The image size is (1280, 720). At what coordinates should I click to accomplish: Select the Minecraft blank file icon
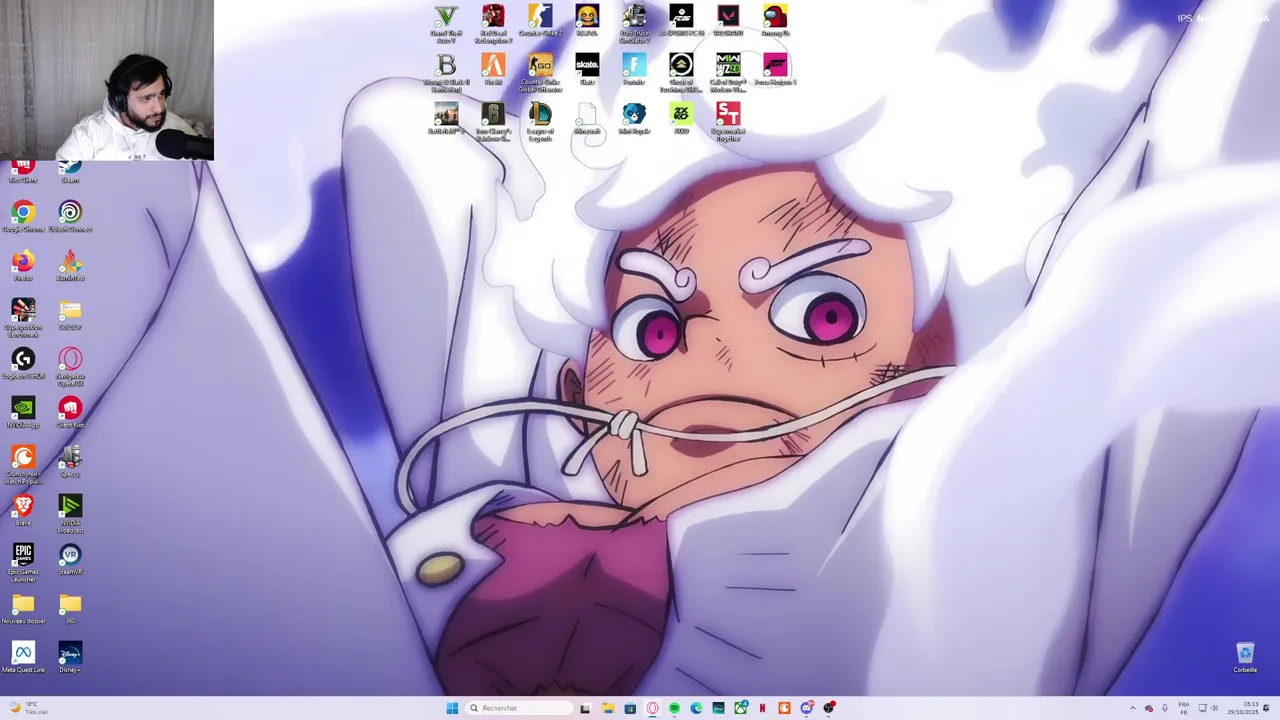[587, 119]
